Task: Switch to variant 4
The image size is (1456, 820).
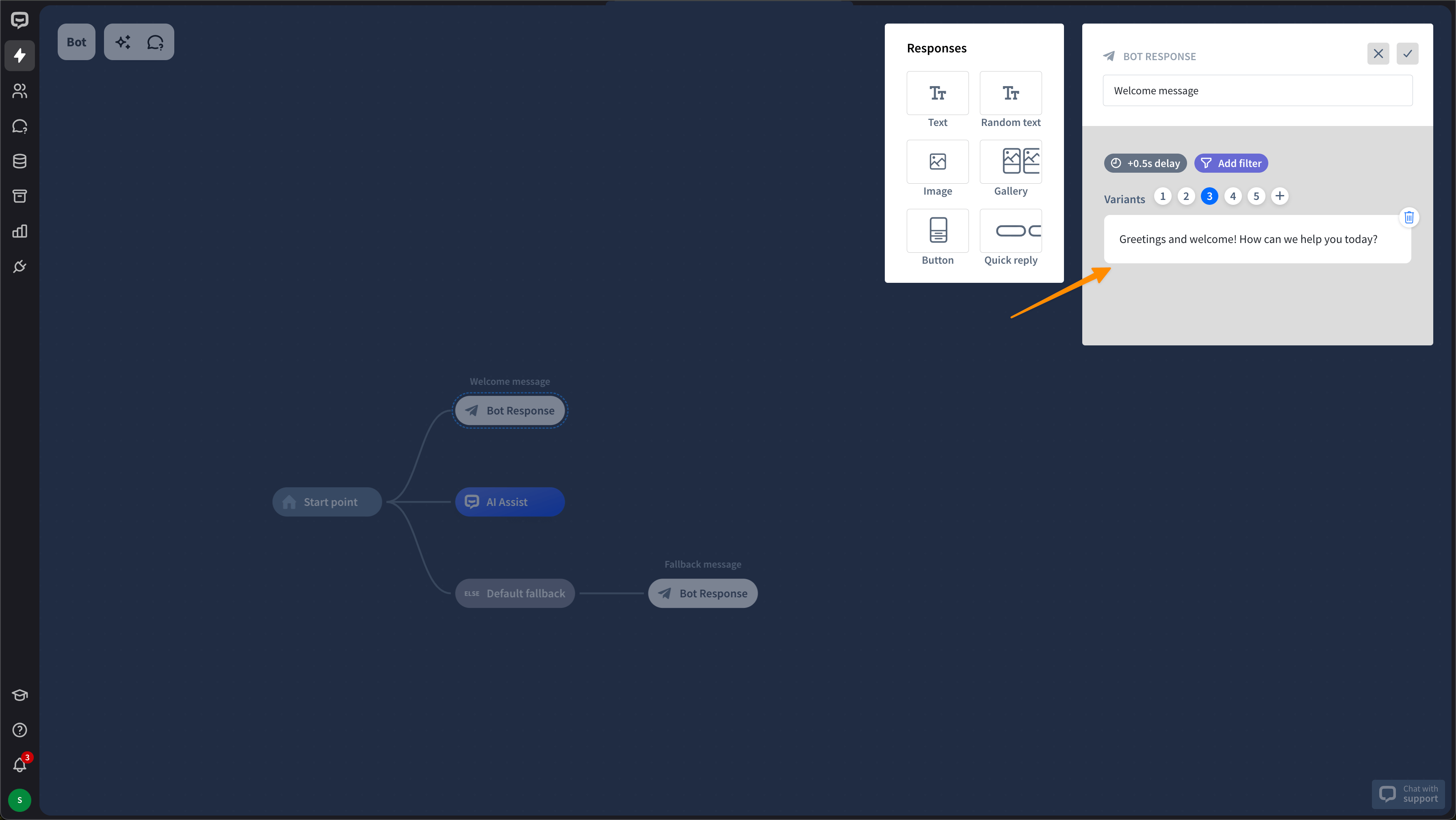Action: [1233, 196]
